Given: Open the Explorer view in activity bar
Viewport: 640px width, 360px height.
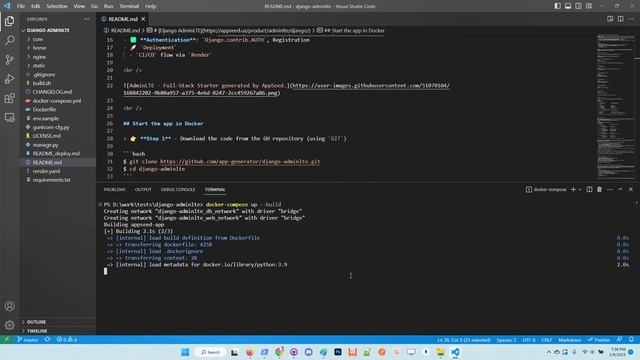Looking at the screenshot, I should (9, 21).
